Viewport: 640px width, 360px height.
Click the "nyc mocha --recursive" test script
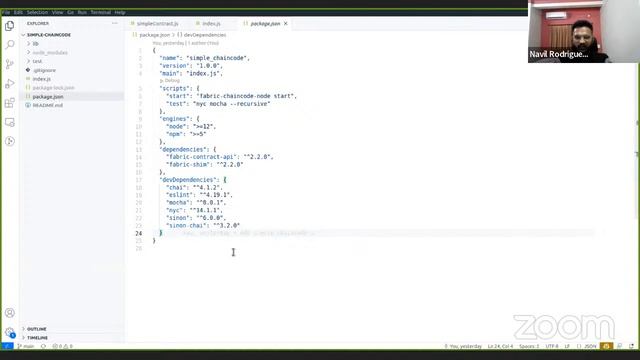click(231, 104)
